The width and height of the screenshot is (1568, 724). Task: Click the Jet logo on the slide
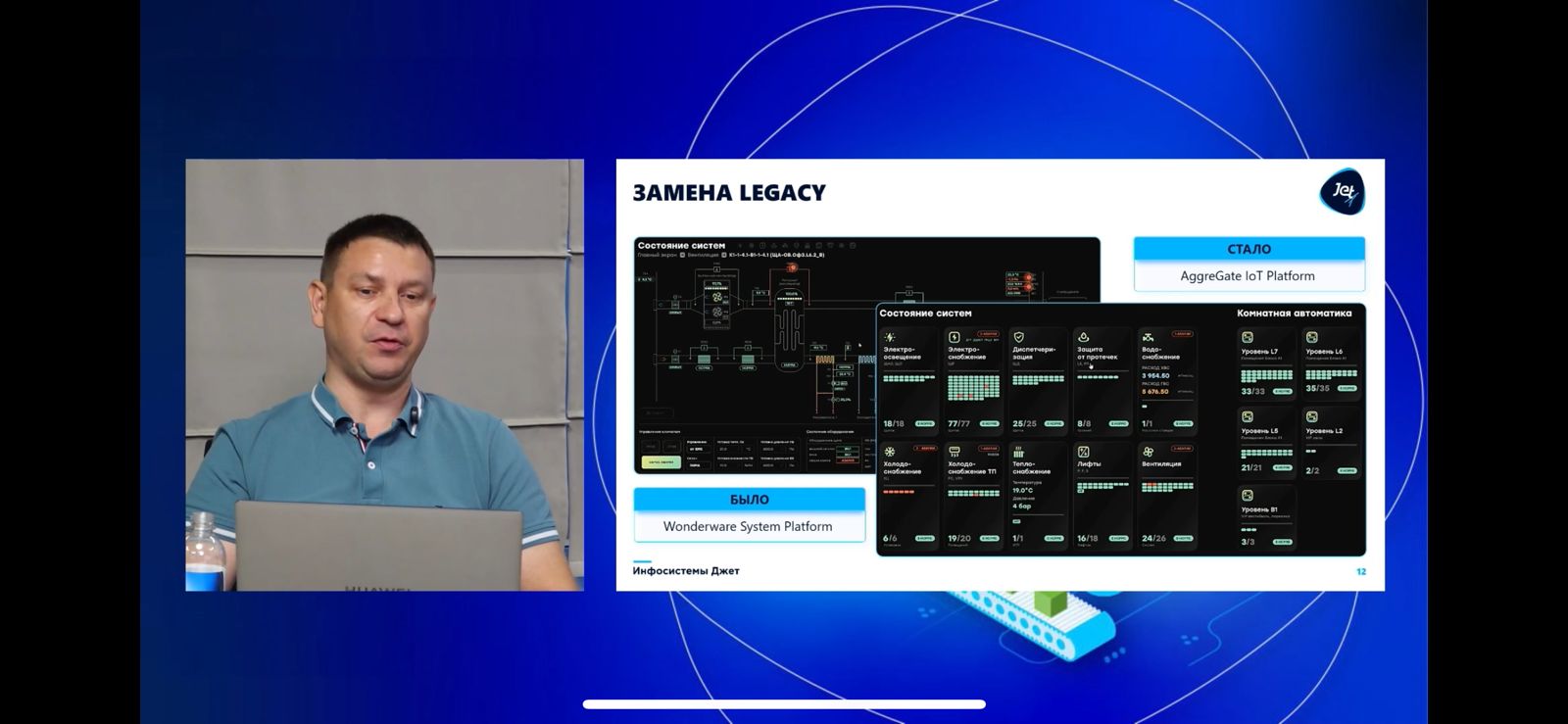[x=1343, y=191]
